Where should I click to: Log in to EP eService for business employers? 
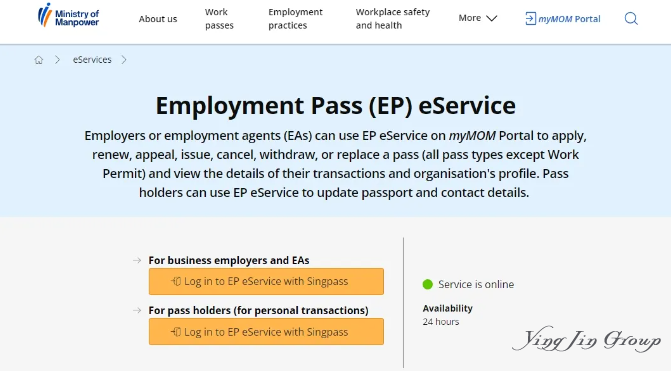pyautogui.click(x=266, y=282)
